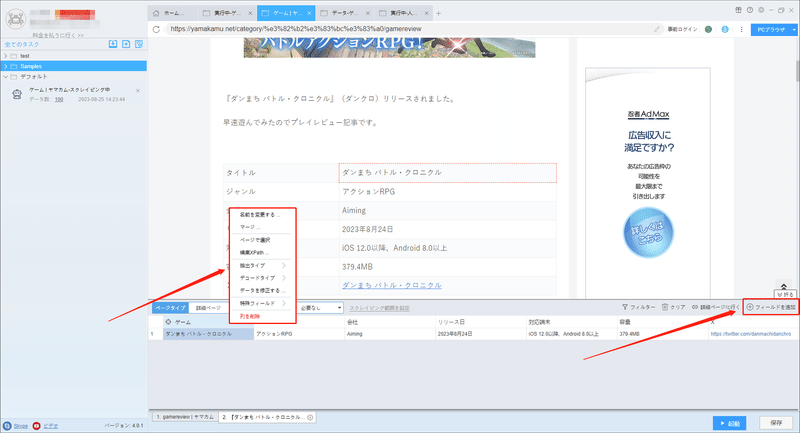Click the robot icon of the scraping task
Image resolution: width=800 pixels, height=433 pixels.
(17, 94)
